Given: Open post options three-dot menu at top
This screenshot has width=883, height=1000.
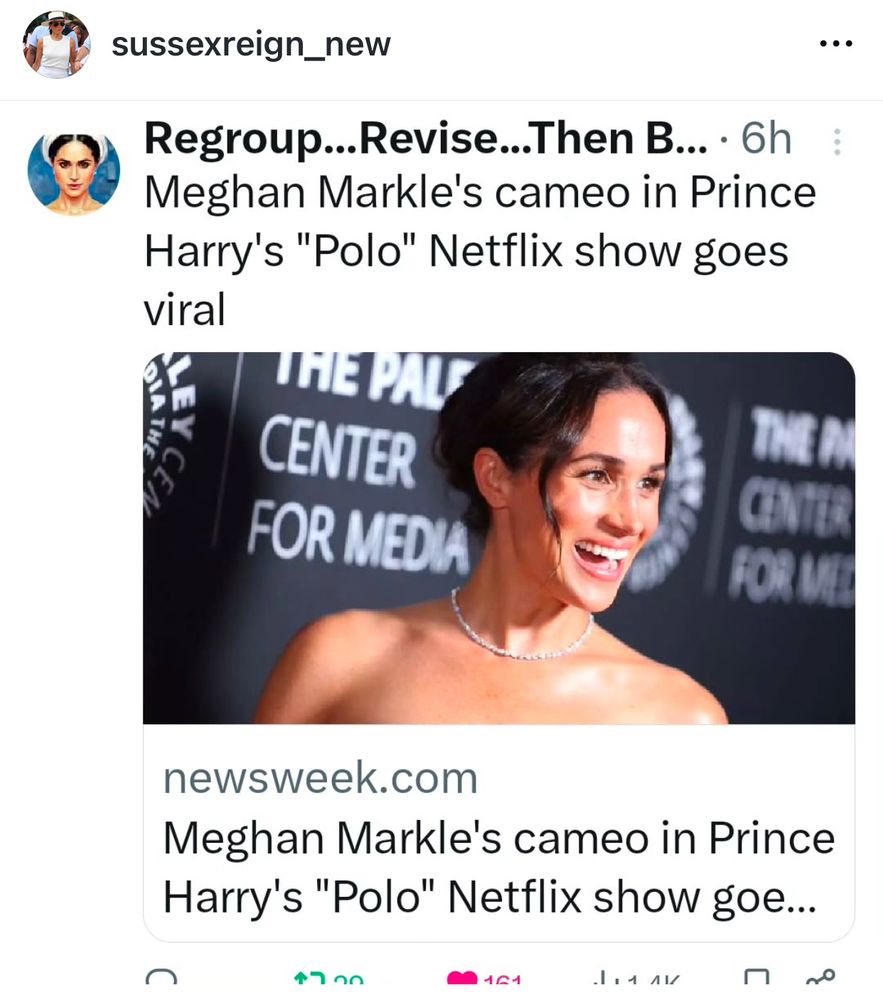Looking at the screenshot, I should 835,45.
